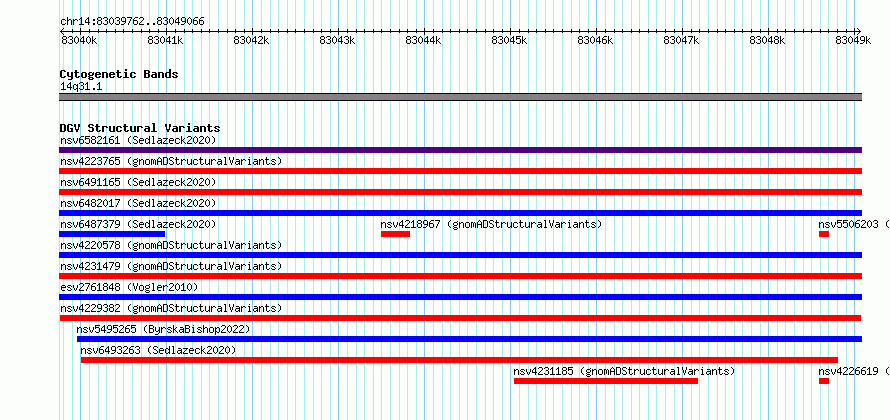Screen dimensions: 890x420
Task: Click the red nsv4231185 variant bar
Action: (606, 381)
